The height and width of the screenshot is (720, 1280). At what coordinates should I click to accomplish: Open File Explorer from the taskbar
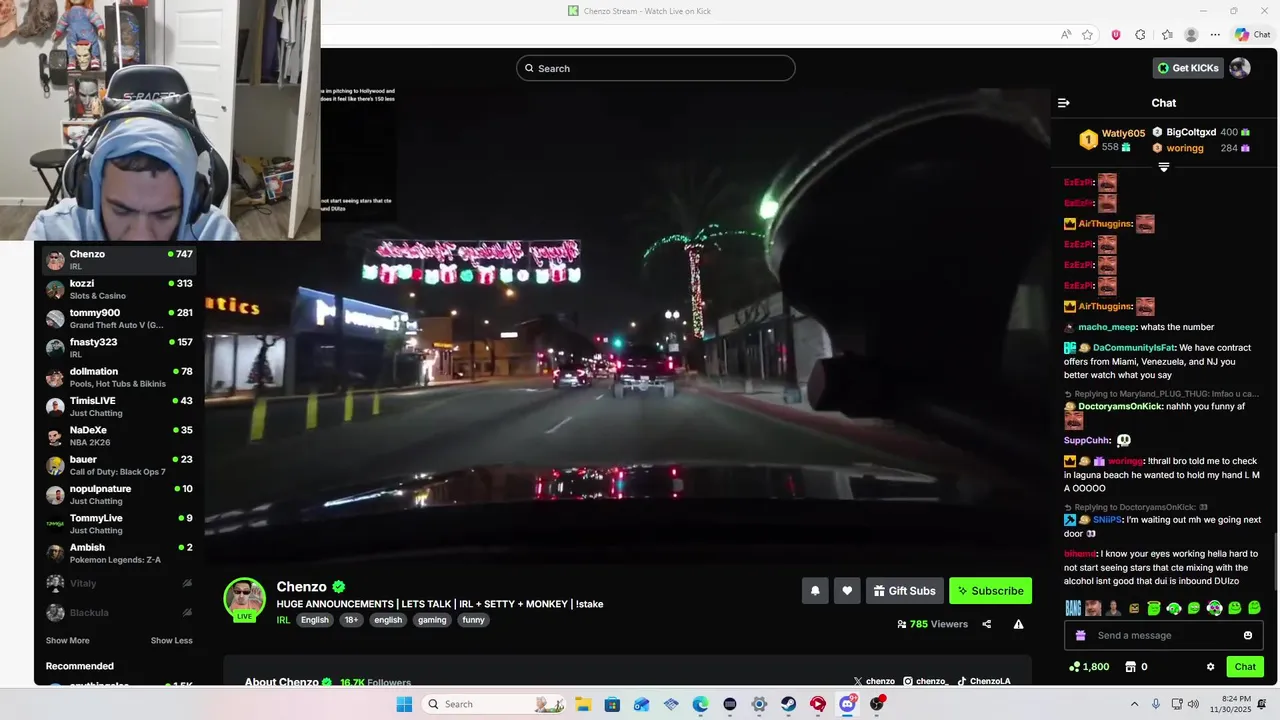[x=583, y=704]
